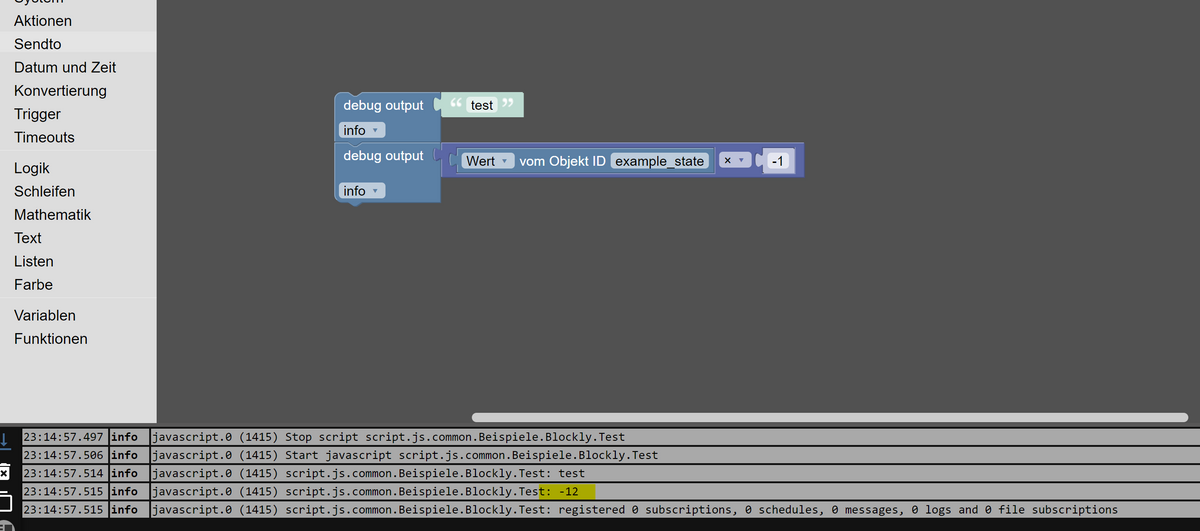Edit the test text field
Viewport: 1200px width, 531px height.
[482, 105]
